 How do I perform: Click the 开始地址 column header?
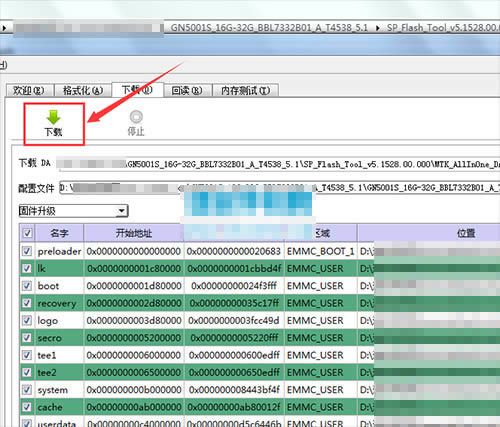134,233
